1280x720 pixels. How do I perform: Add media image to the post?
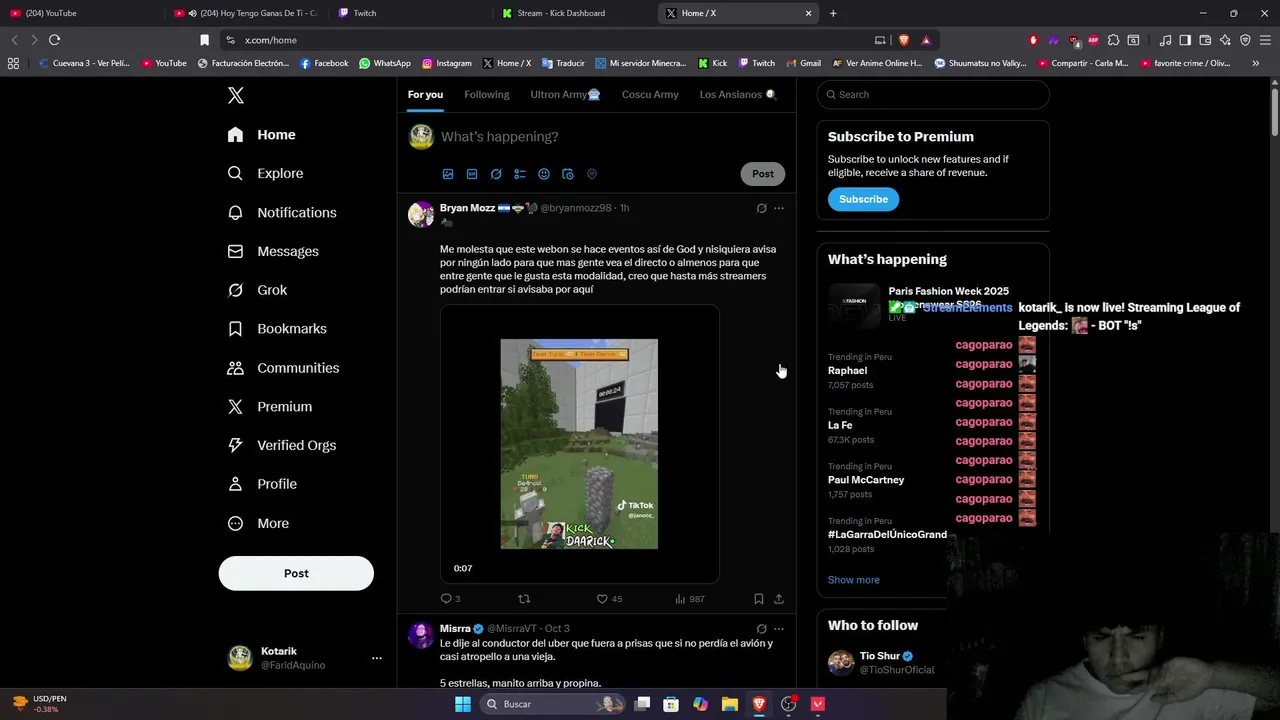click(448, 174)
